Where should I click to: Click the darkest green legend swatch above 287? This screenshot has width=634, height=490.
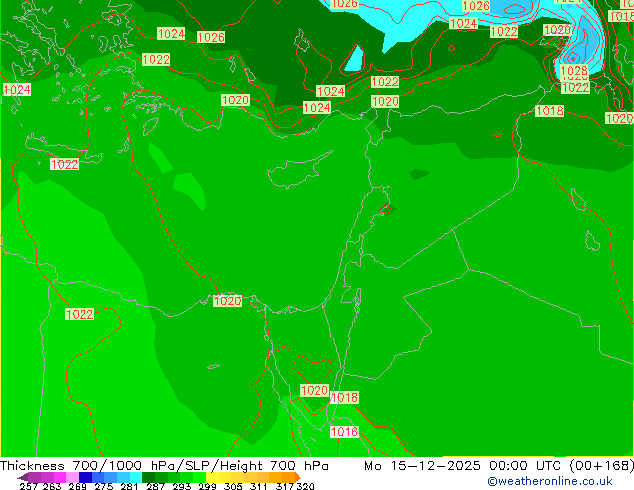(x=148, y=477)
